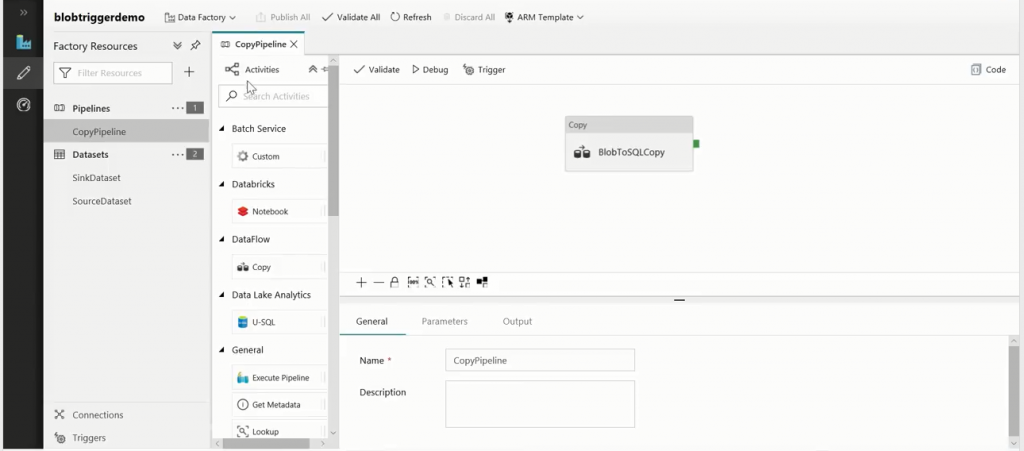Select the BlobToSQLCopy activity node

pos(629,144)
